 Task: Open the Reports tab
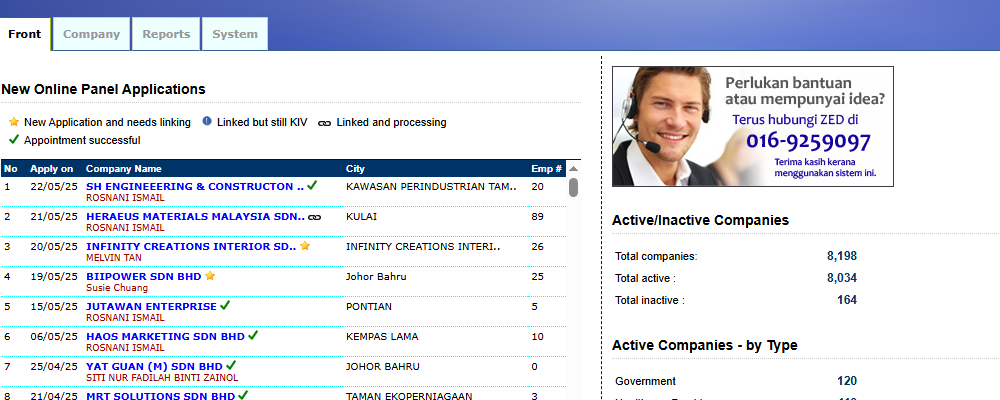[166, 34]
